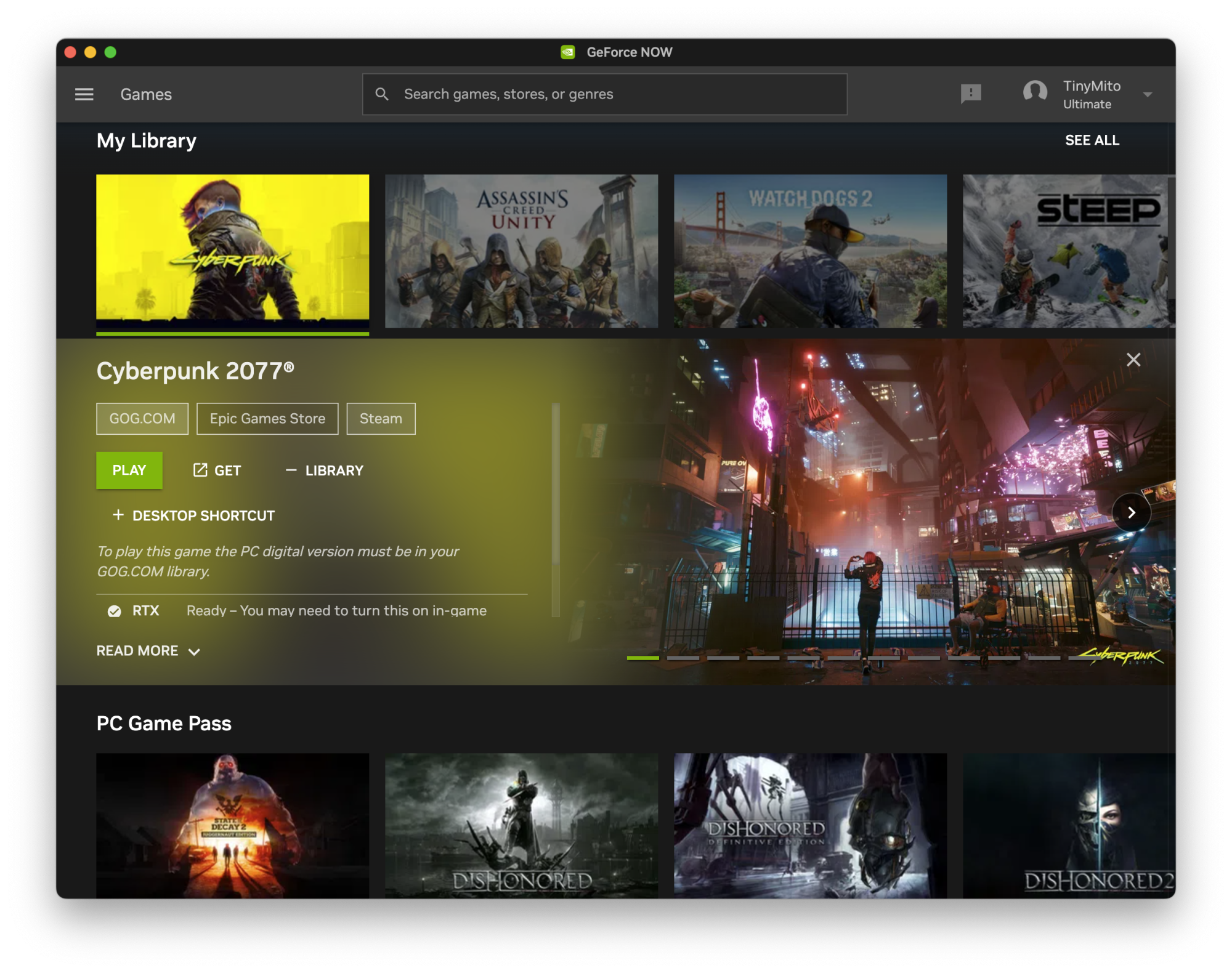Click the game details scrollbar
The image size is (1232, 973).
coord(556,483)
